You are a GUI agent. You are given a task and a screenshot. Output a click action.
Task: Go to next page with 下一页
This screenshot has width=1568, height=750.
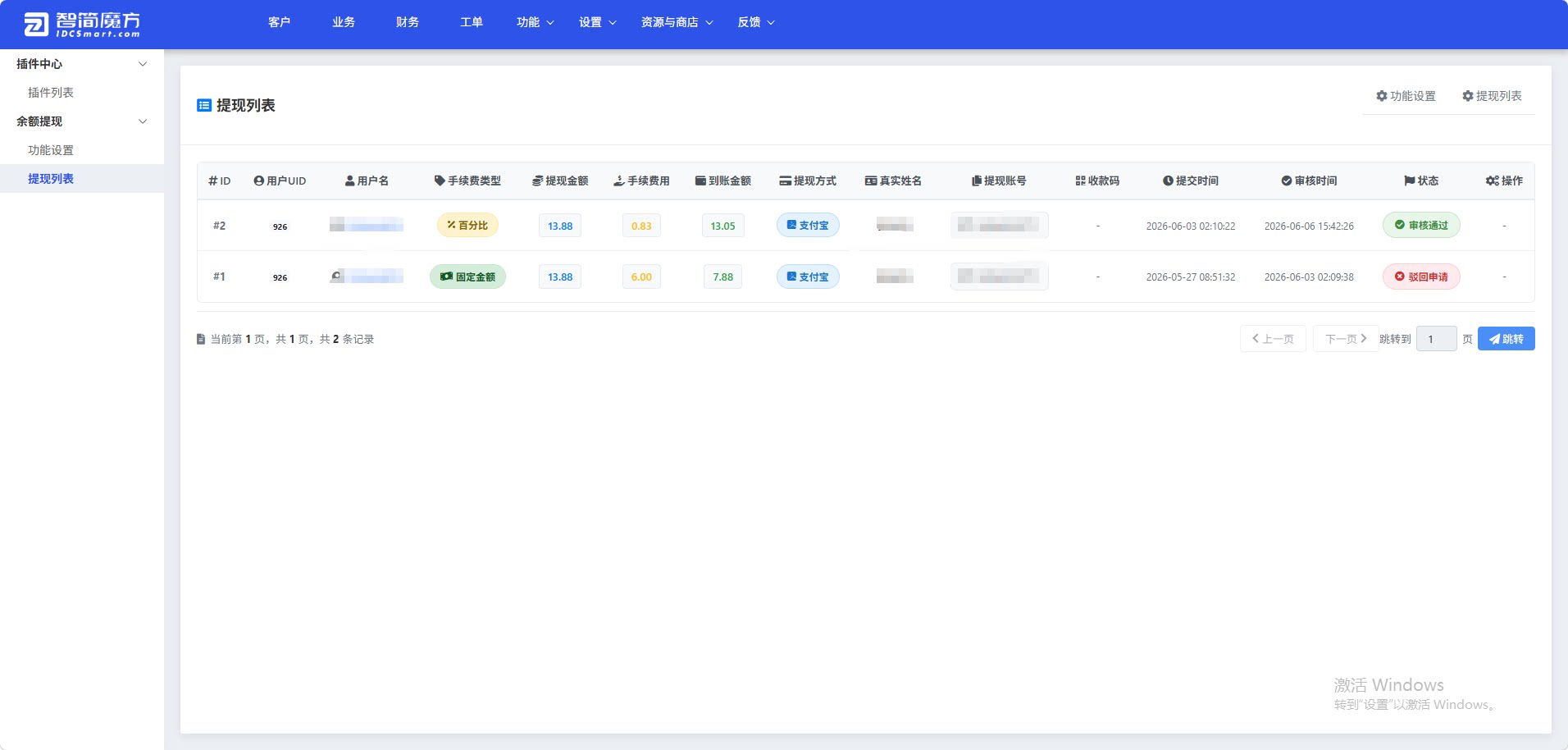[x=1346, y=339]
